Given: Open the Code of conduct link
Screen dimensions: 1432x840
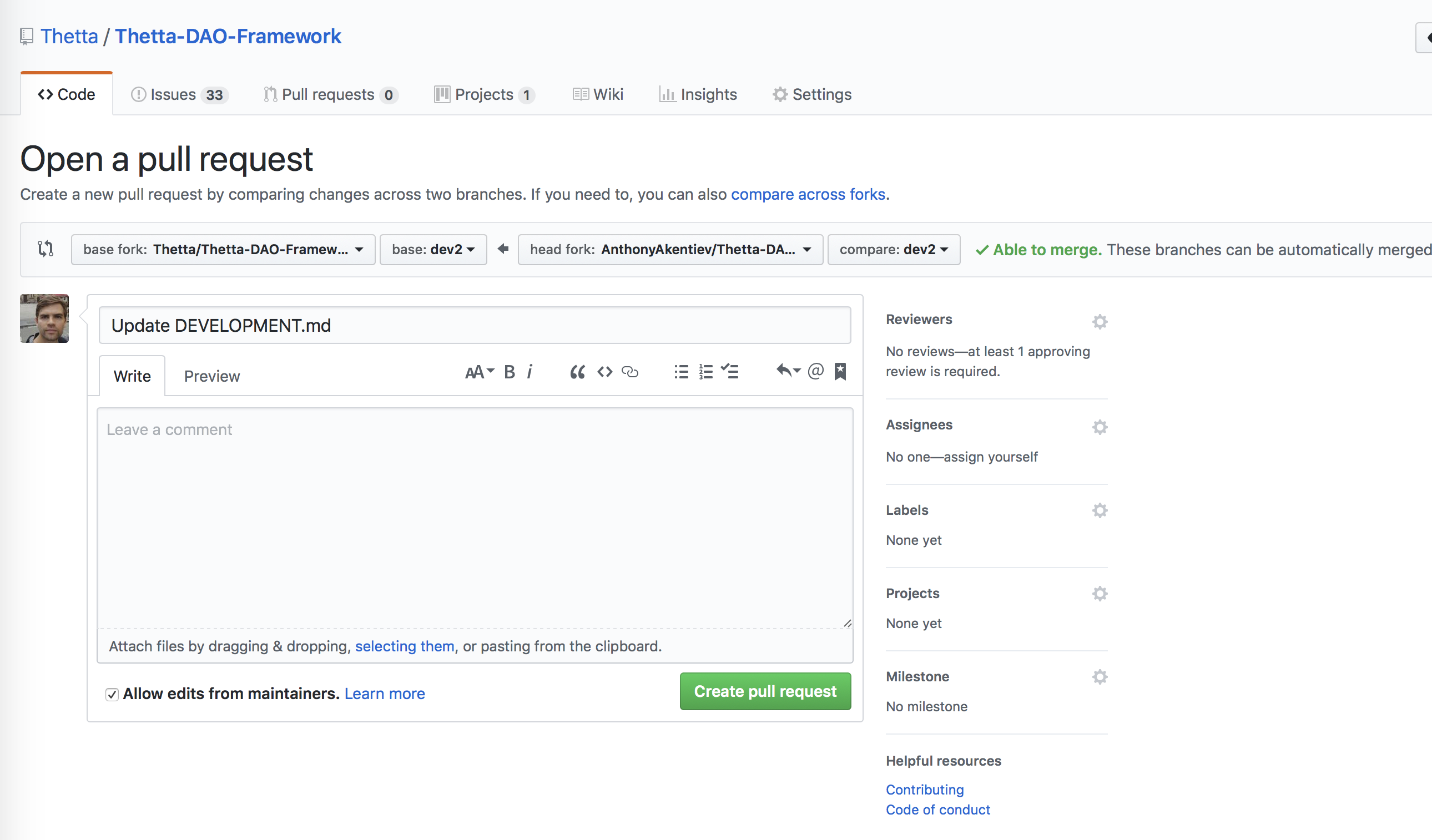Looking at the screenshot, I should (937, 809).
